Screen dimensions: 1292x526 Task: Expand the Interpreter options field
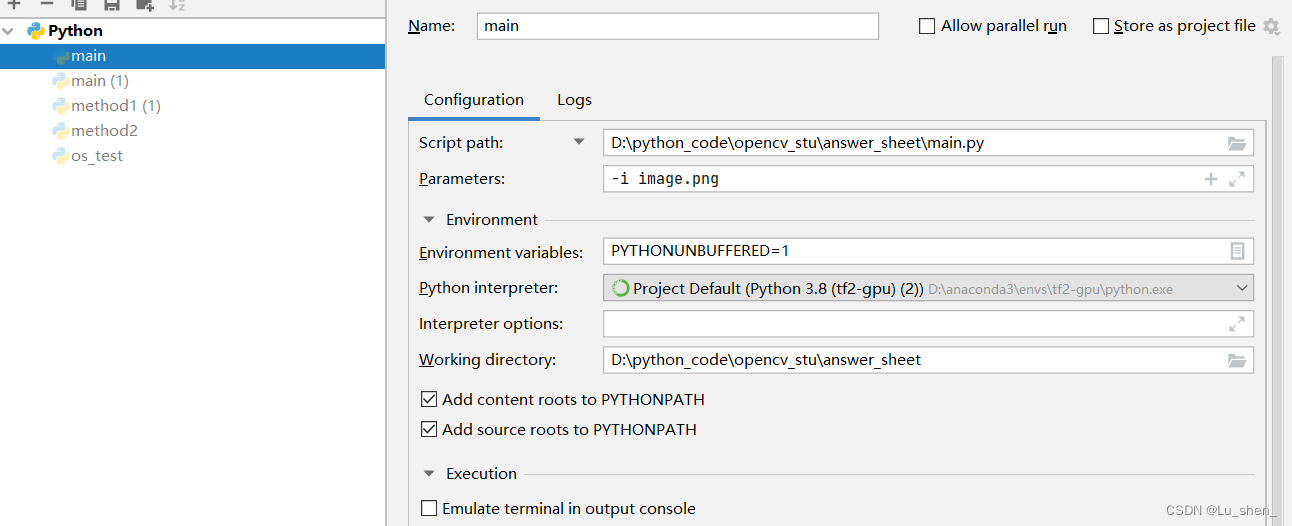tap(1237, 324)
